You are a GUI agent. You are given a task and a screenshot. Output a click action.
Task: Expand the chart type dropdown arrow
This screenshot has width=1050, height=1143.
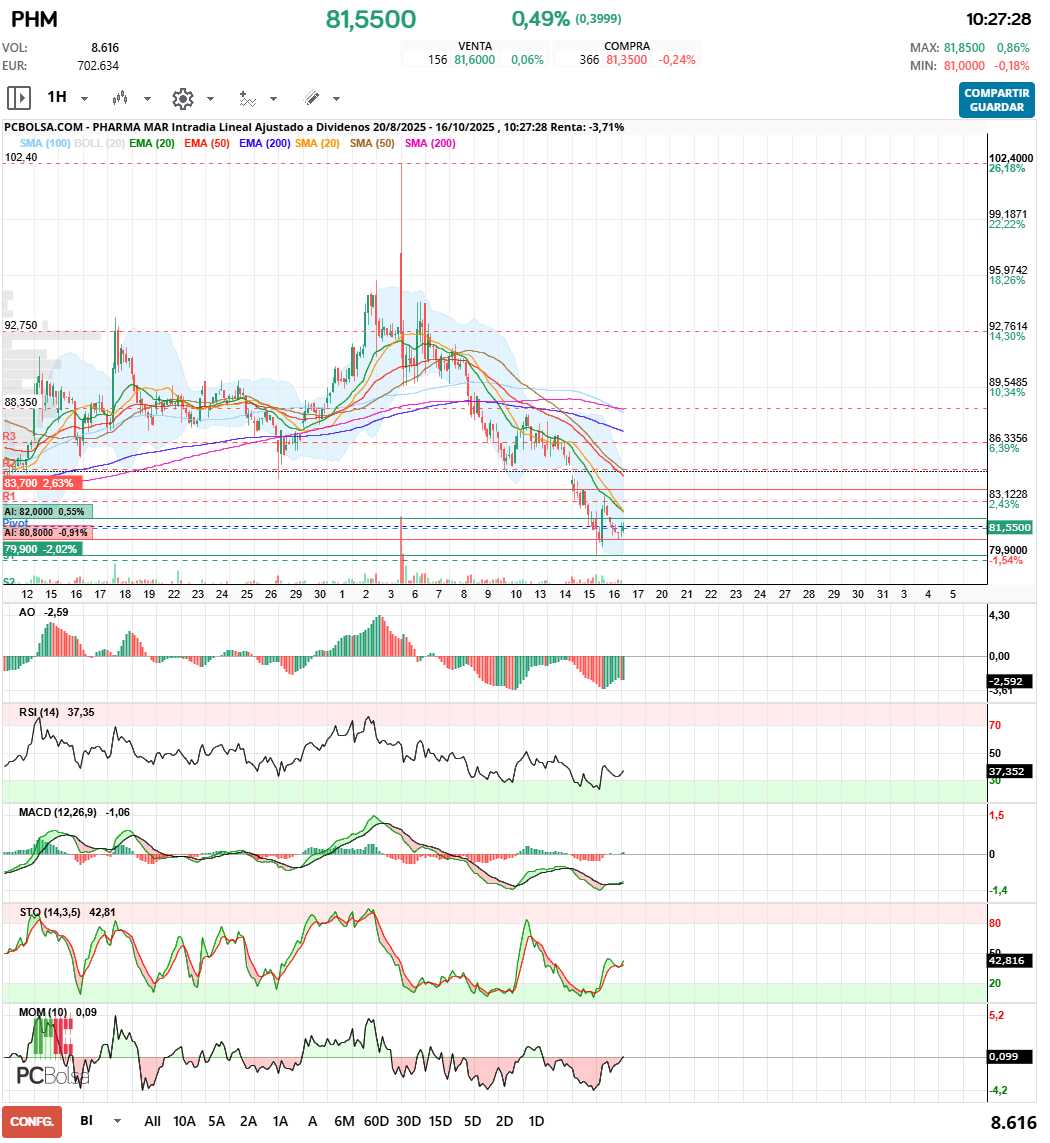(x=147, y=99)
